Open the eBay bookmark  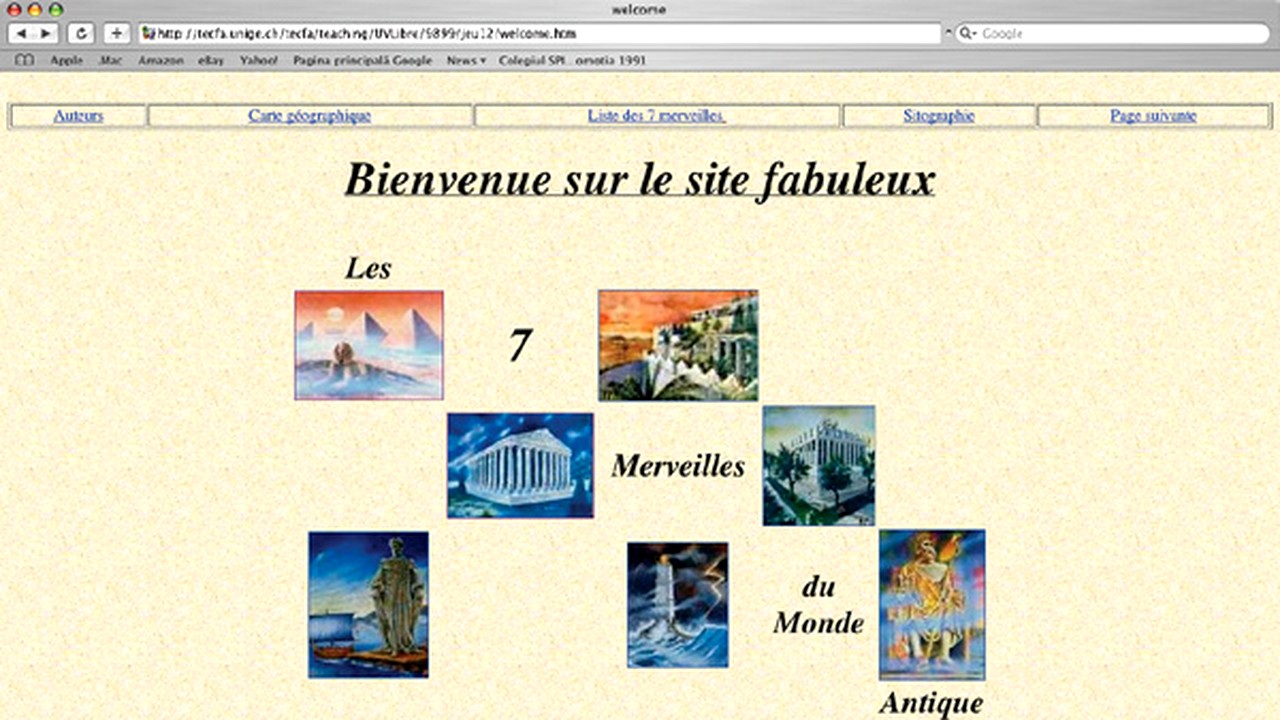pyautogui.click(x=211, y=61)
